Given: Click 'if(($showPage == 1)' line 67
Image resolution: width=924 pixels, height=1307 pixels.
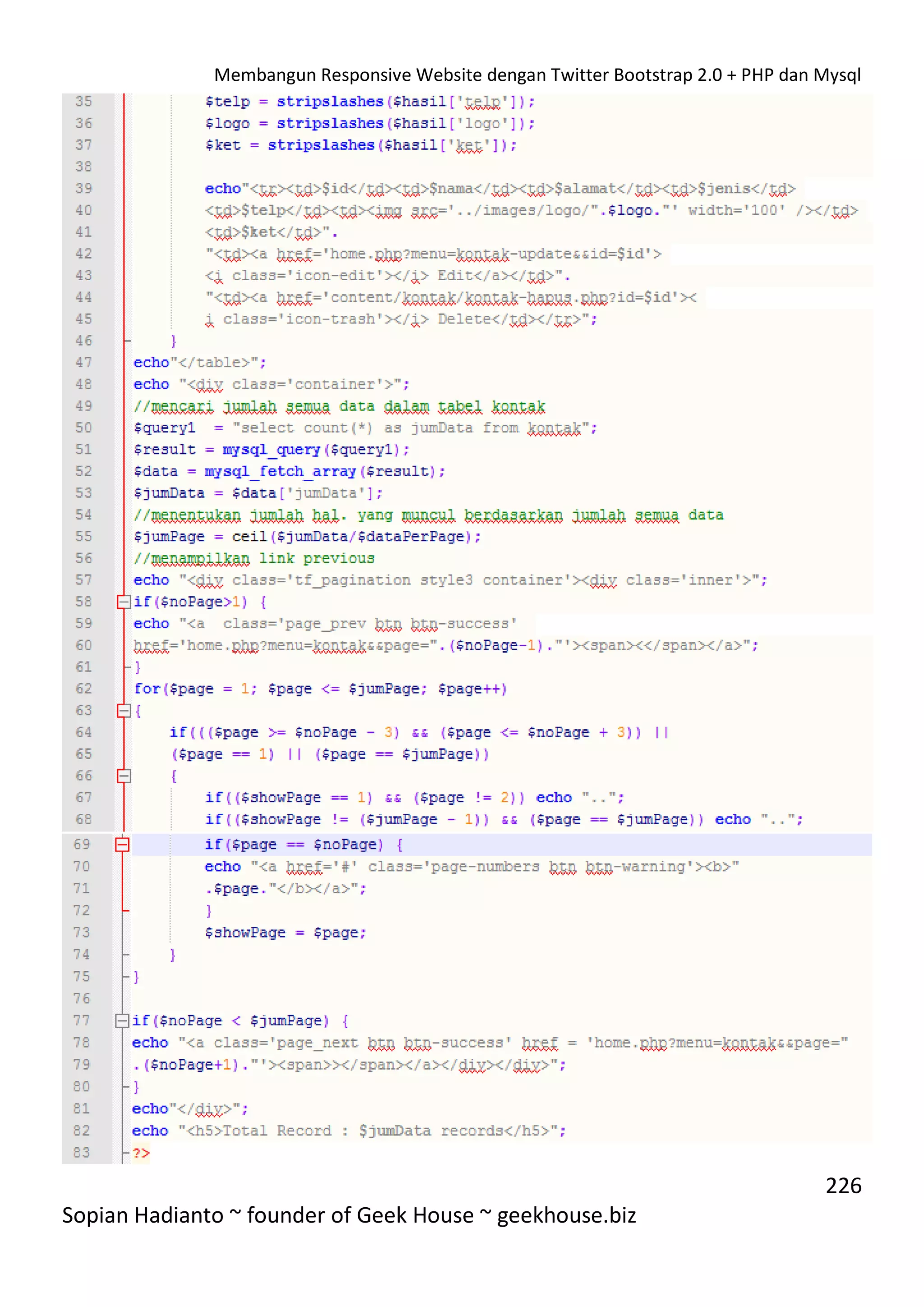Looking at the screenshot, I should tap(415, 797).
